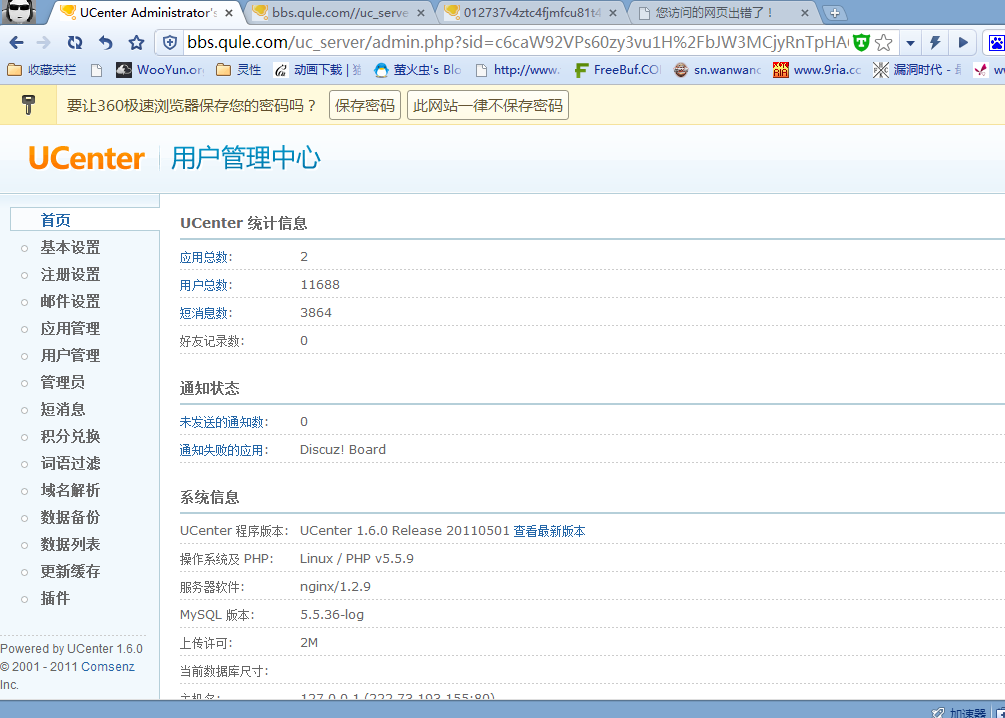Click the 保存密码 button

(x=365, y=105)
